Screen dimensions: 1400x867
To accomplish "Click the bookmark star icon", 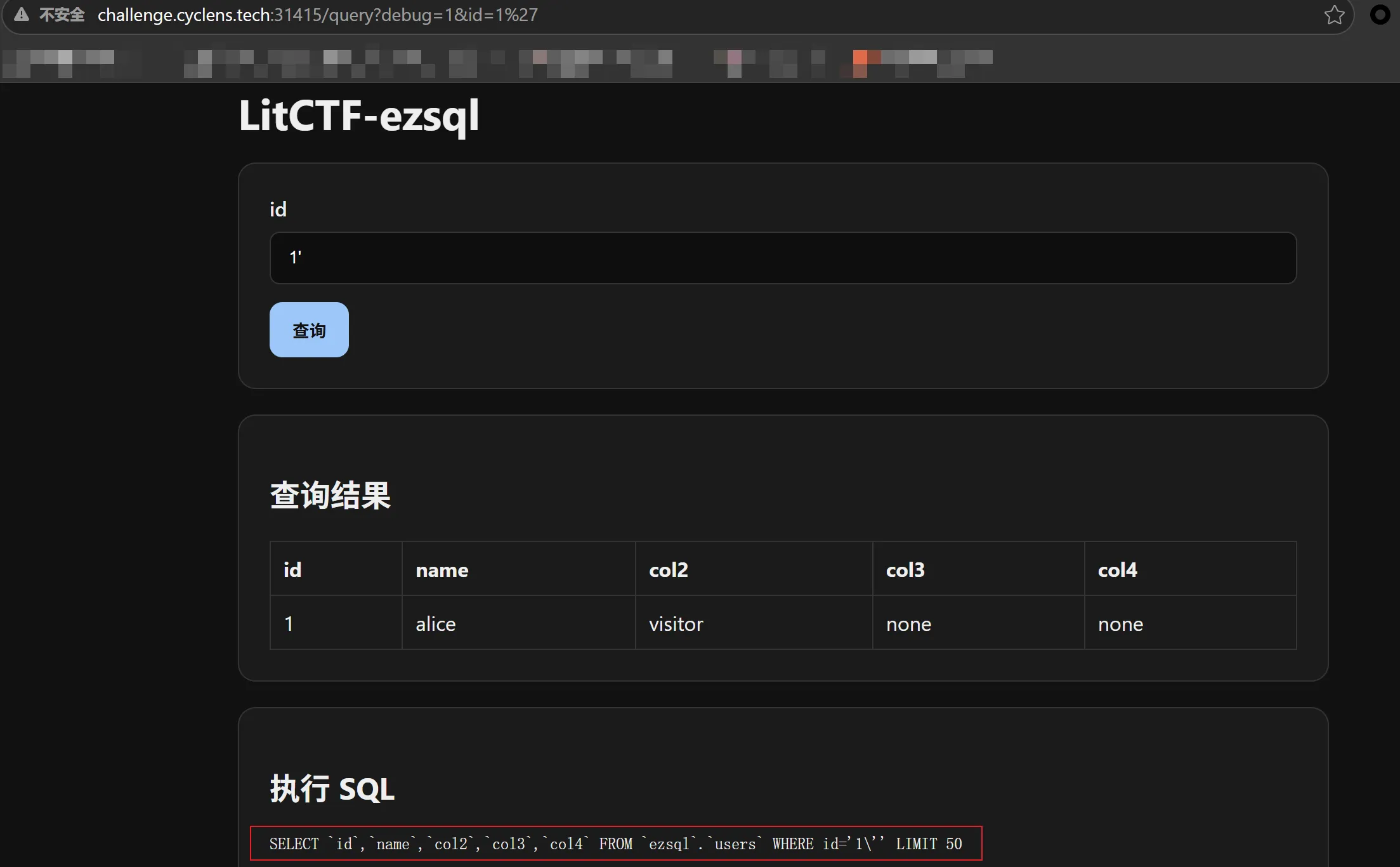I will [x=1334, y=15].
